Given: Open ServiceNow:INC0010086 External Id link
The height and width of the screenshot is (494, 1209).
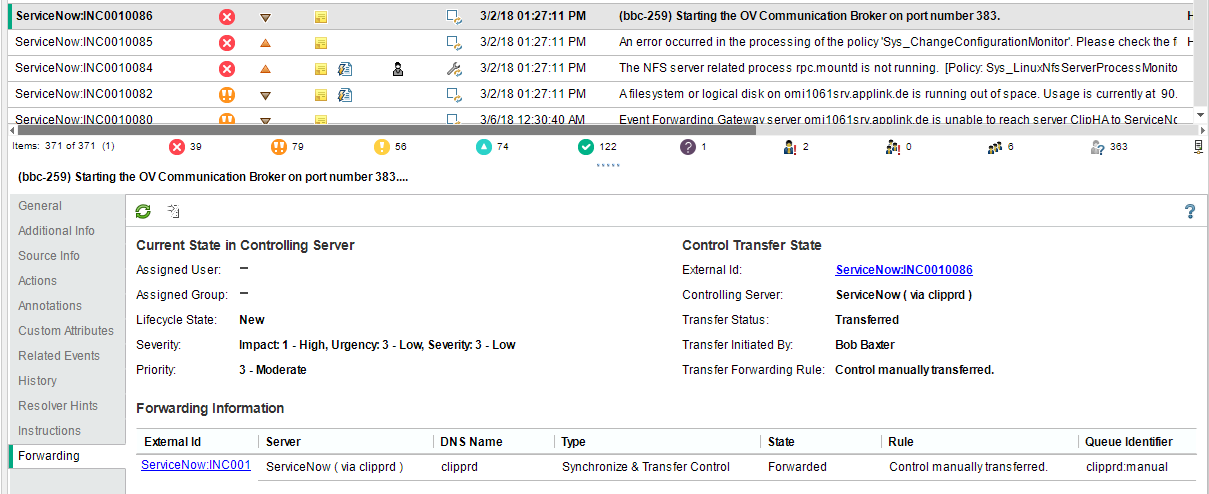Looking at the screenshot, I should pyautogui.click(x=904, y=270).
